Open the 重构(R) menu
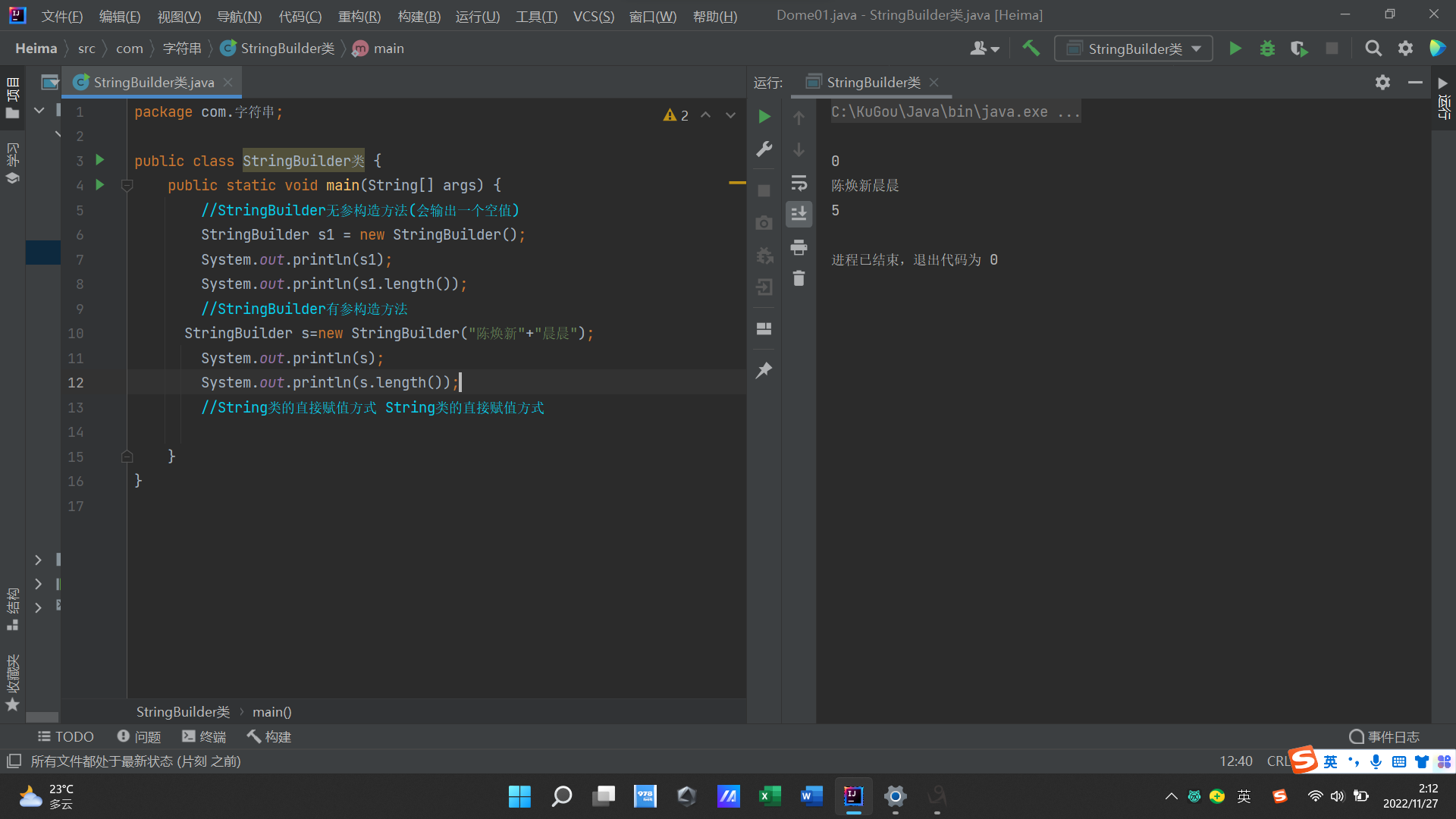The image size is (1456, 819). tap(359, 16)
